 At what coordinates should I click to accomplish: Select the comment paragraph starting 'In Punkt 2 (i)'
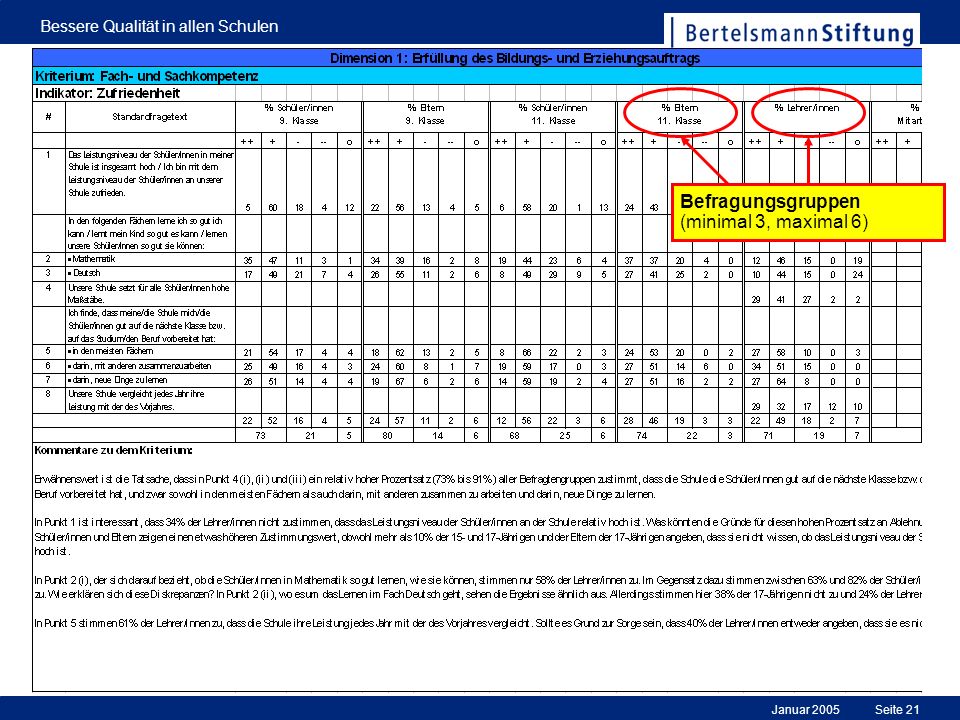tap(478, 587)
